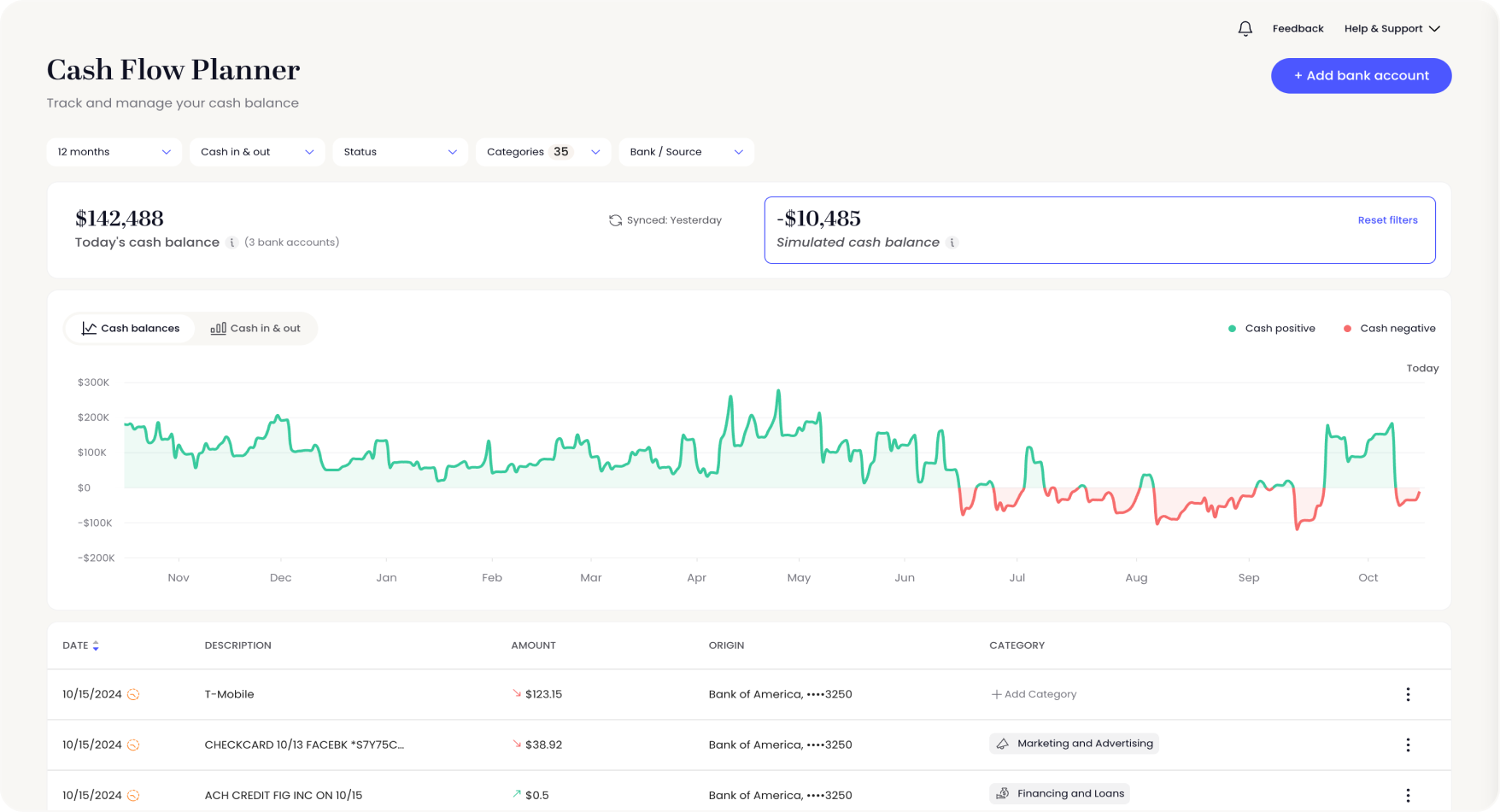Image resolution: width=1500 pixels, height=812 pixels.
Task: Click pending clock icon in T-Mobile row
Action: pyautogui.click(x=133, y=694)
